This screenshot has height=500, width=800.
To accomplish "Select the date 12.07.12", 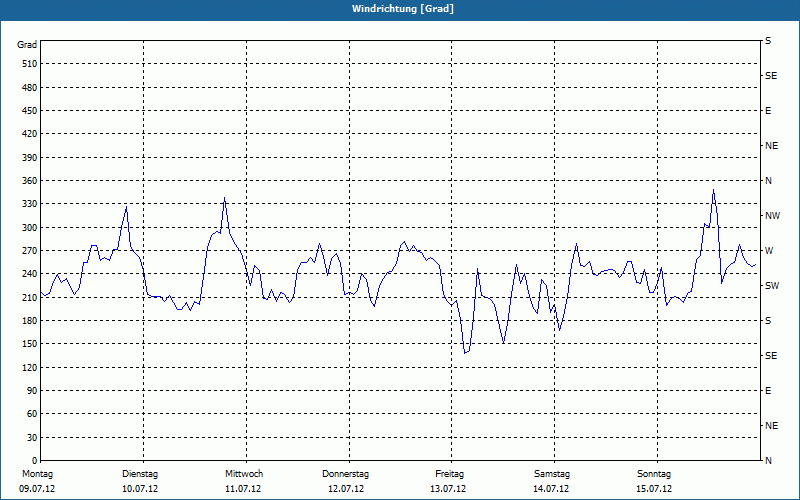I will (x=346, y=489).
